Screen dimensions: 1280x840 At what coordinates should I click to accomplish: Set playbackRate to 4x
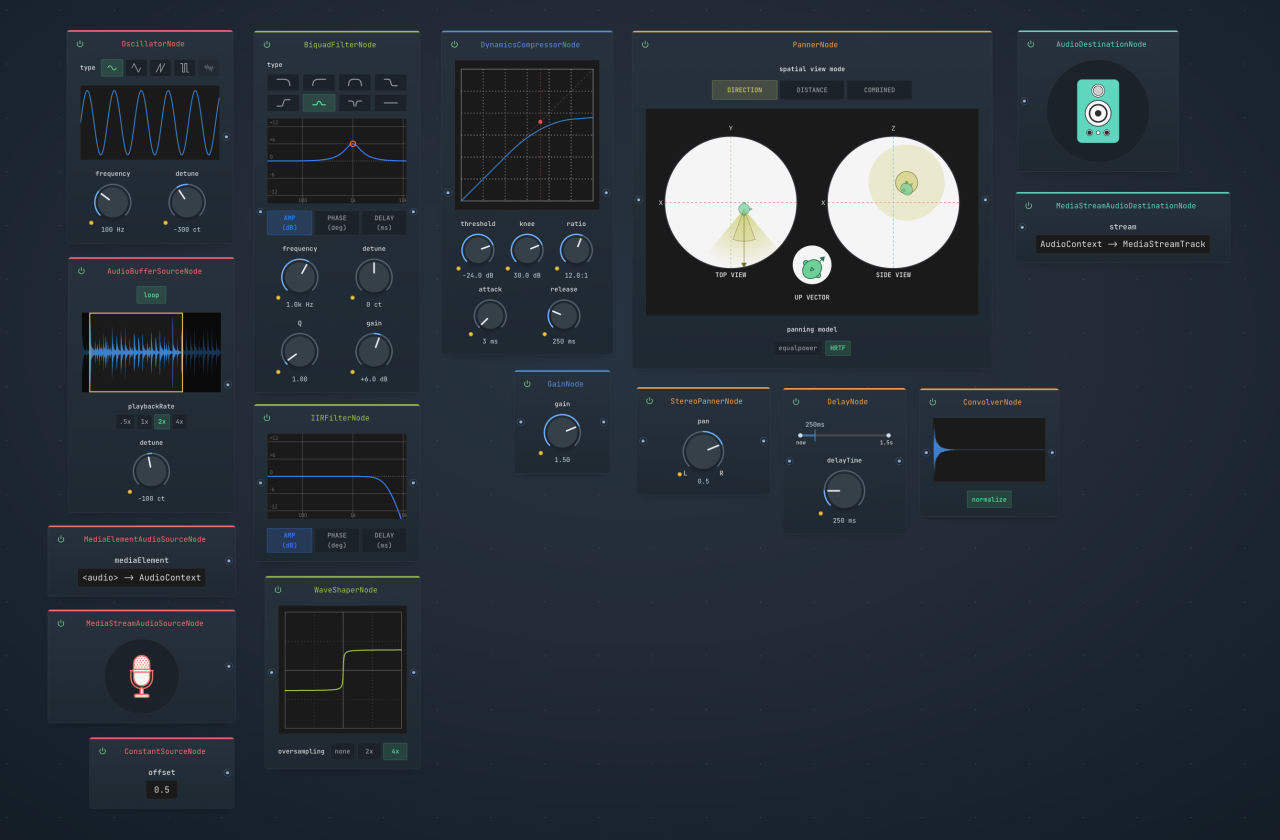click(178, 422)
